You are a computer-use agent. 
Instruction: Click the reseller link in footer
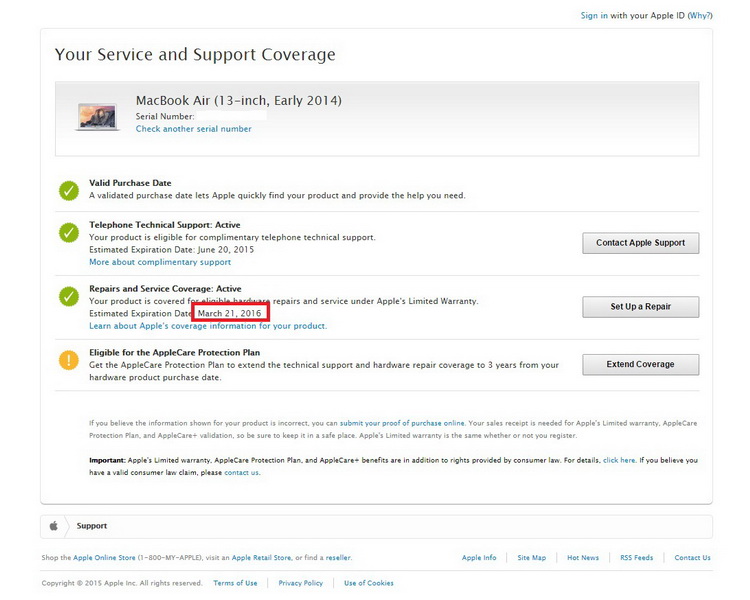point(338,558)
